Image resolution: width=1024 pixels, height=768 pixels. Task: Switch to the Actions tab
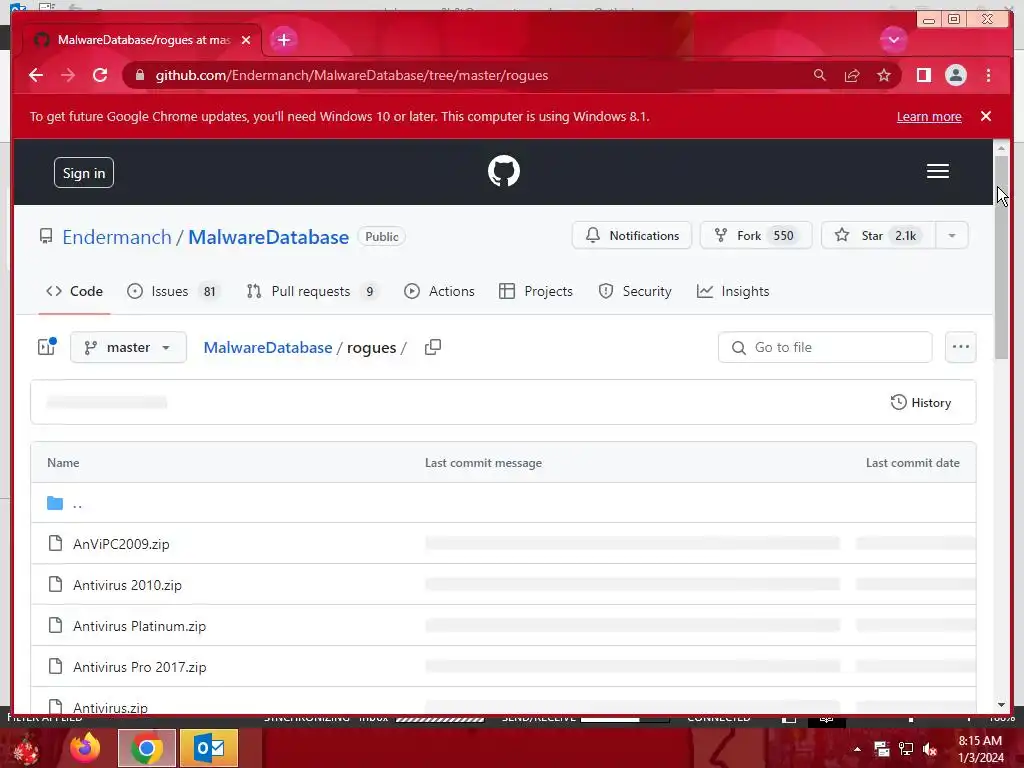[439, 291]
